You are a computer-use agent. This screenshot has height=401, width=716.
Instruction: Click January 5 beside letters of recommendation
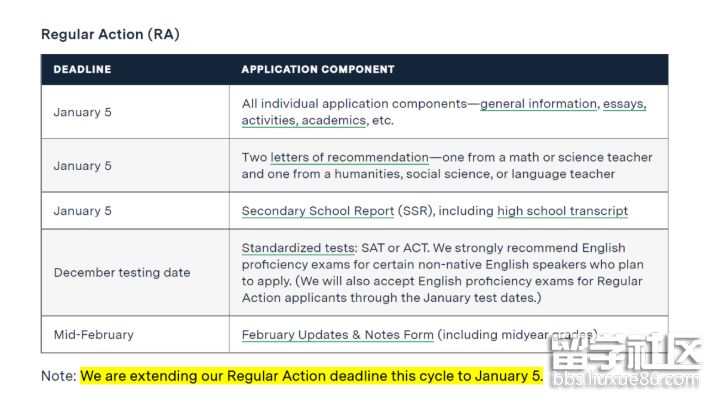pos(83,166)
